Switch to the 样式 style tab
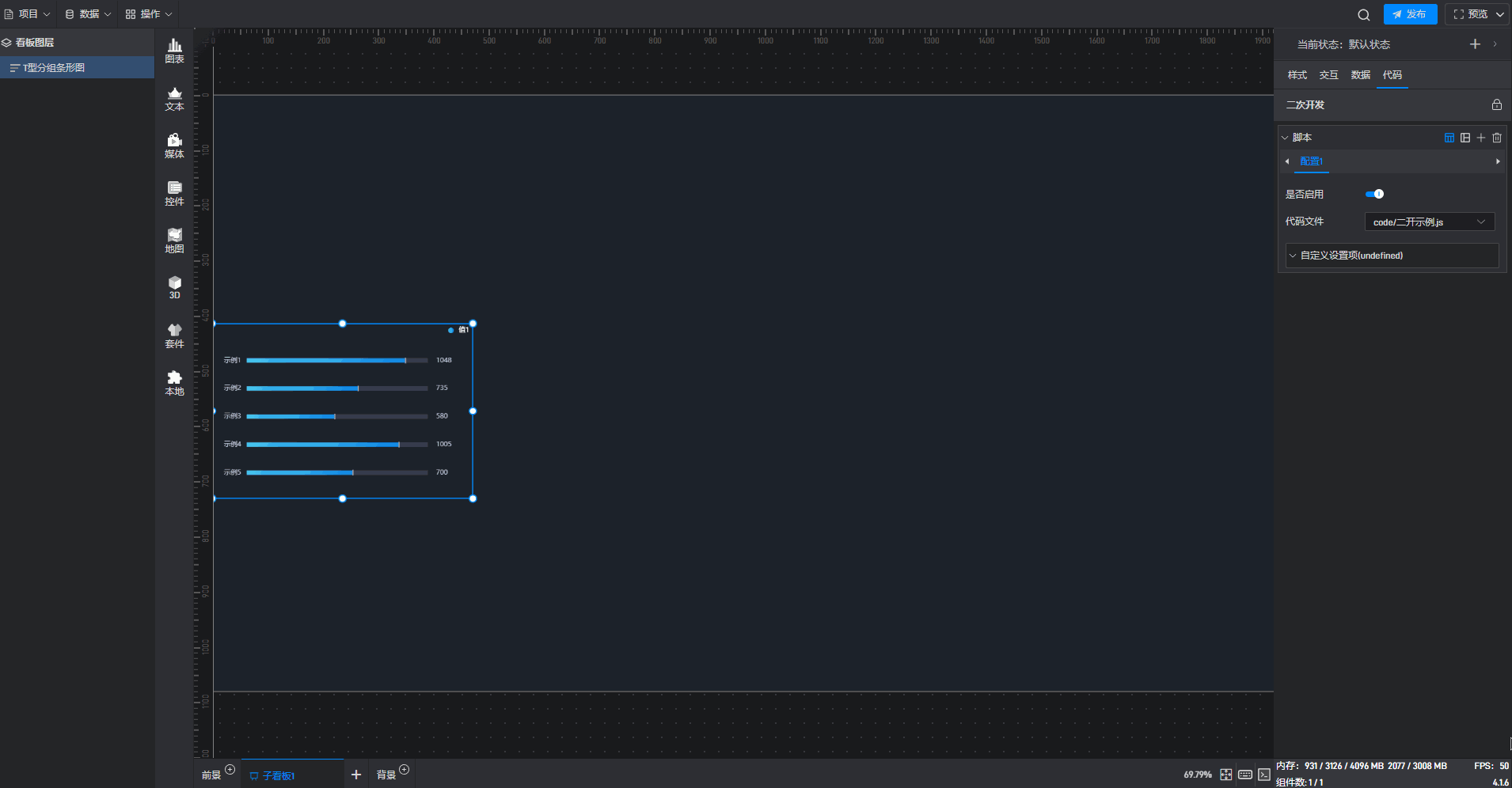This screenshot has height=788, width=1512. point(1297,75)
